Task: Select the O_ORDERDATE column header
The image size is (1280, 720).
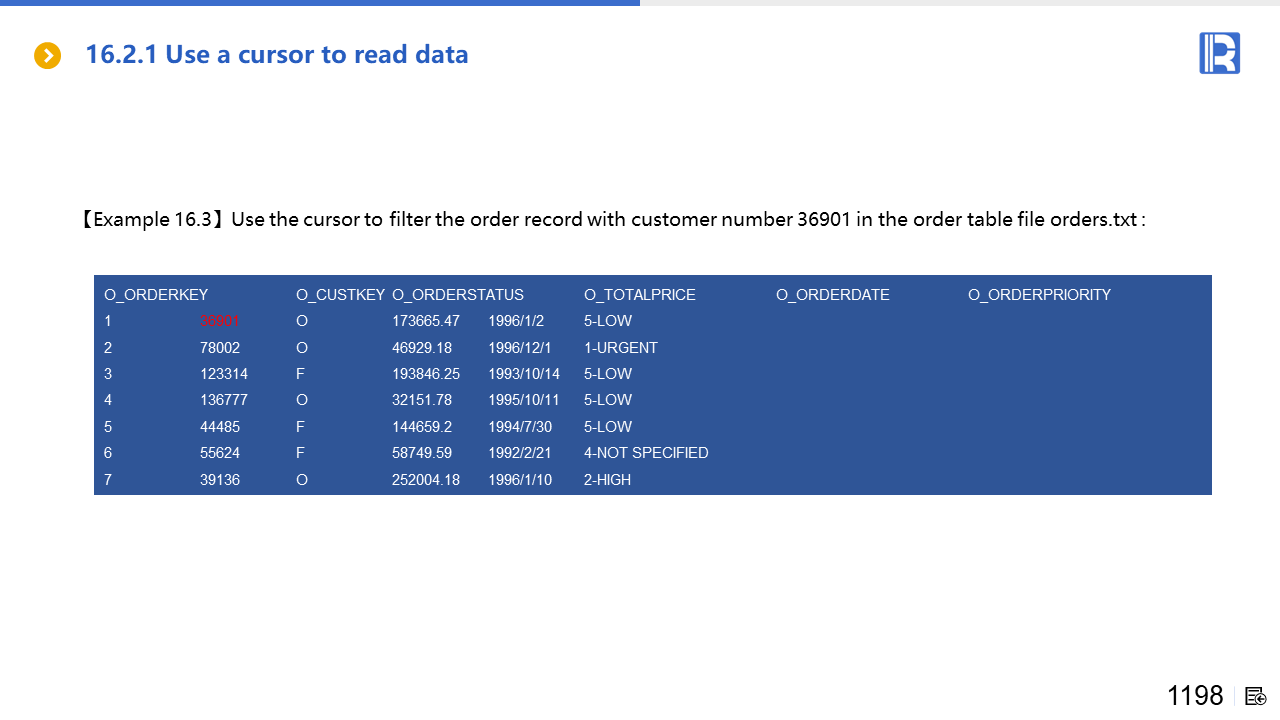Action: (833, 295)
